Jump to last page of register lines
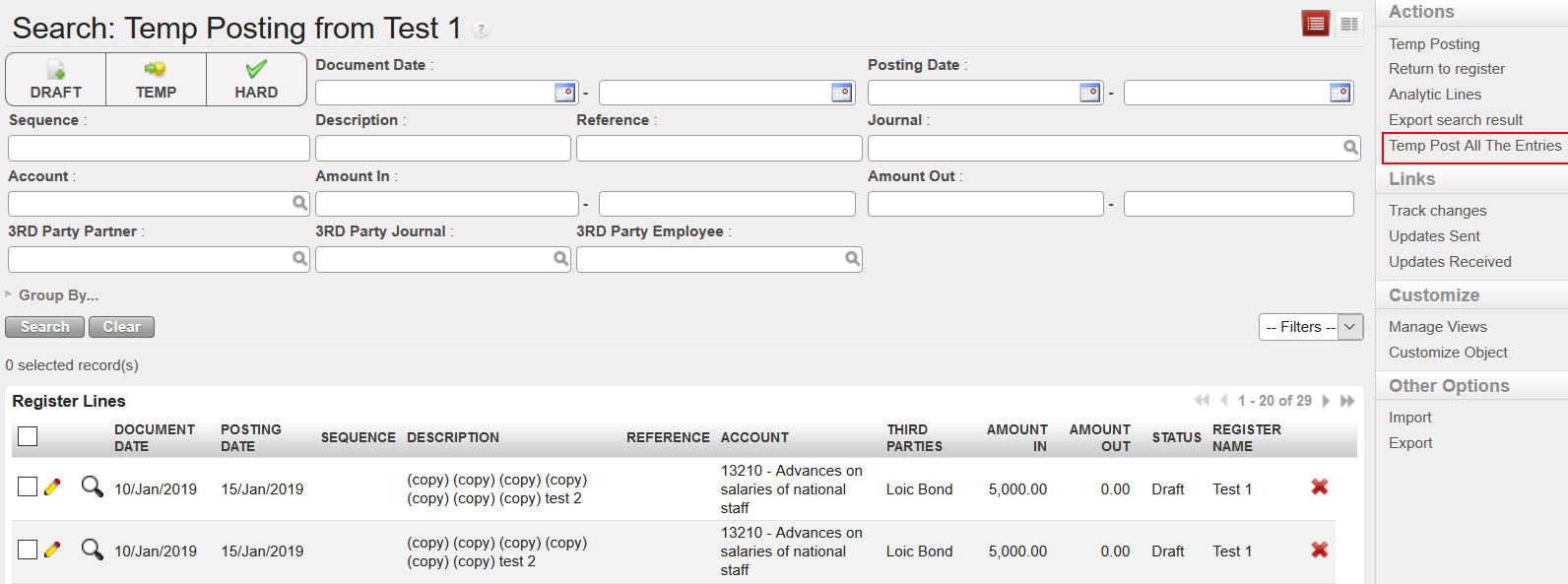 [1347, 401]
